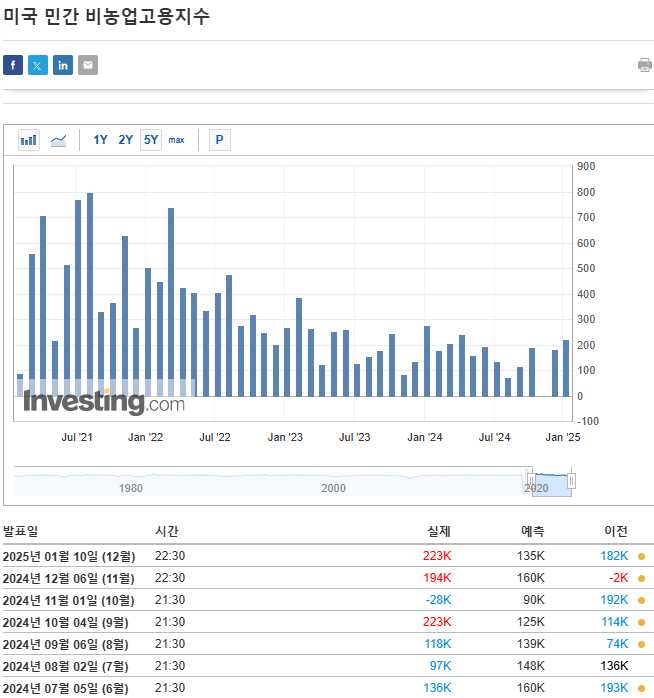Viewport: 654px width, 698px height.
Task: Click the previous value -2K
Action: coord(618,578)
